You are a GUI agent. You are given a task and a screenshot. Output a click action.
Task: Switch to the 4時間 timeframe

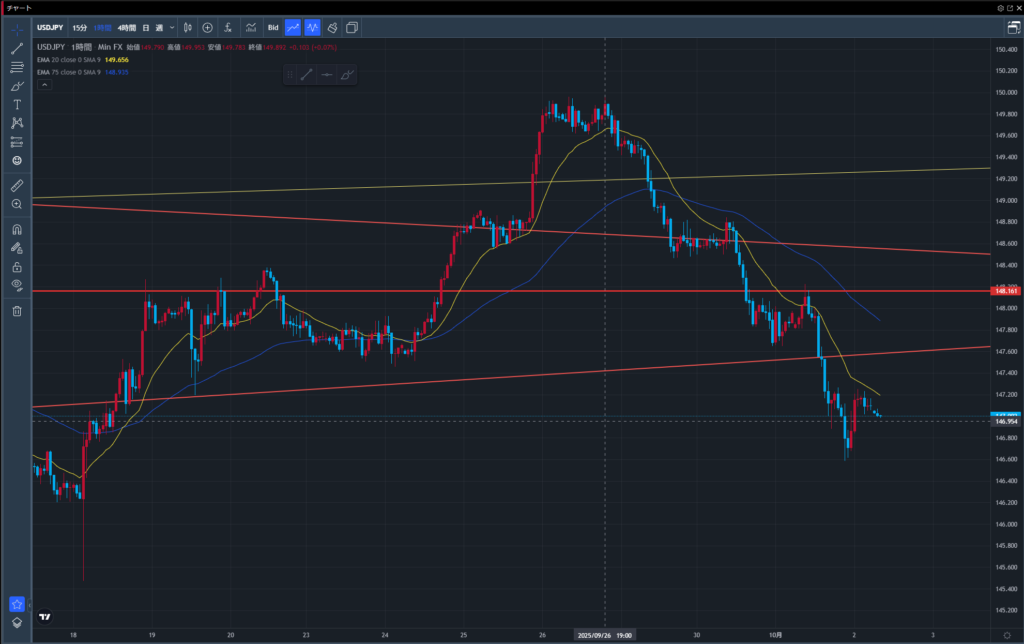[x=126, y=27]
